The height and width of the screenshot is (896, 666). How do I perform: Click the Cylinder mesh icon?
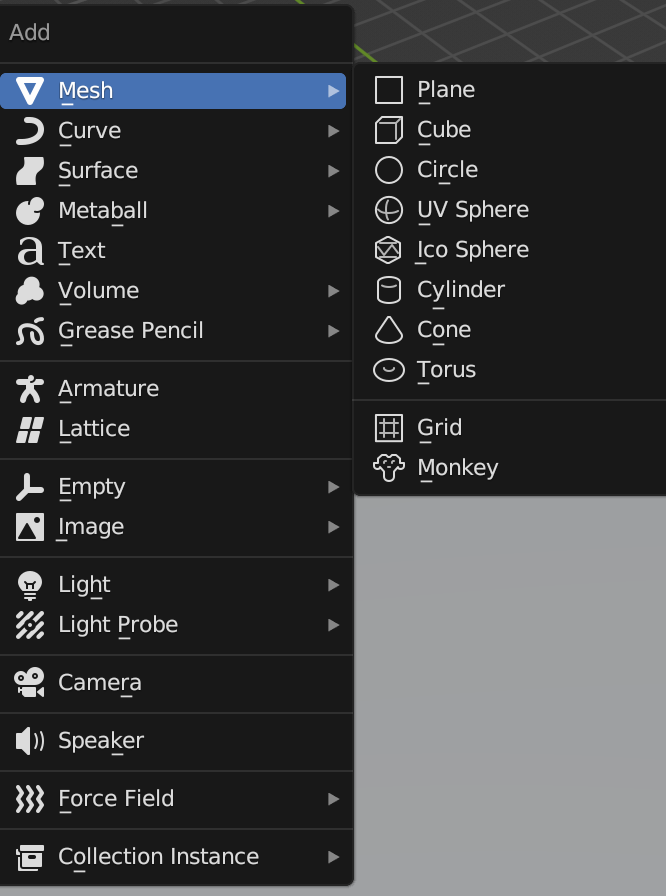388,290
